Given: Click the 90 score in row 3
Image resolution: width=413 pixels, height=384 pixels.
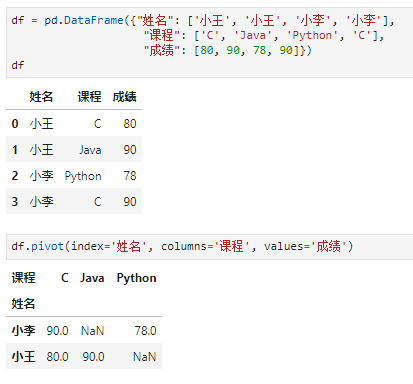Looking at the screenshot, I should pyautogui.click(x=130, y=202).
